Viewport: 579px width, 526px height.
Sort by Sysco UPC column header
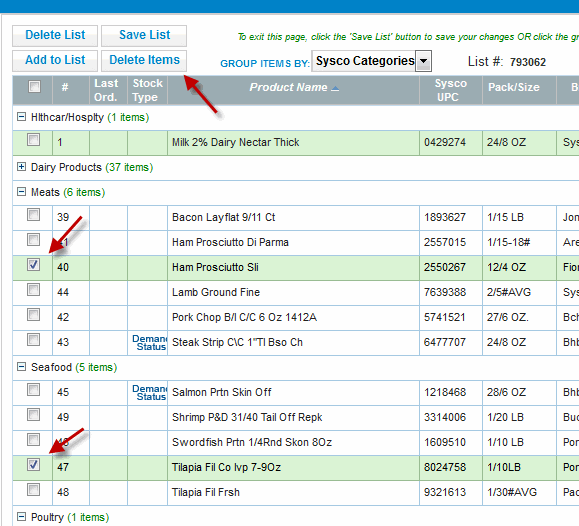tap(450, 90)
